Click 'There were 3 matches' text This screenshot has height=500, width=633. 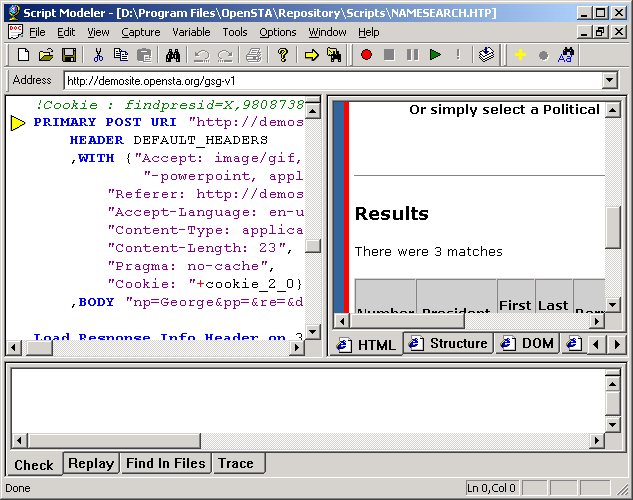tap(429, 252)
